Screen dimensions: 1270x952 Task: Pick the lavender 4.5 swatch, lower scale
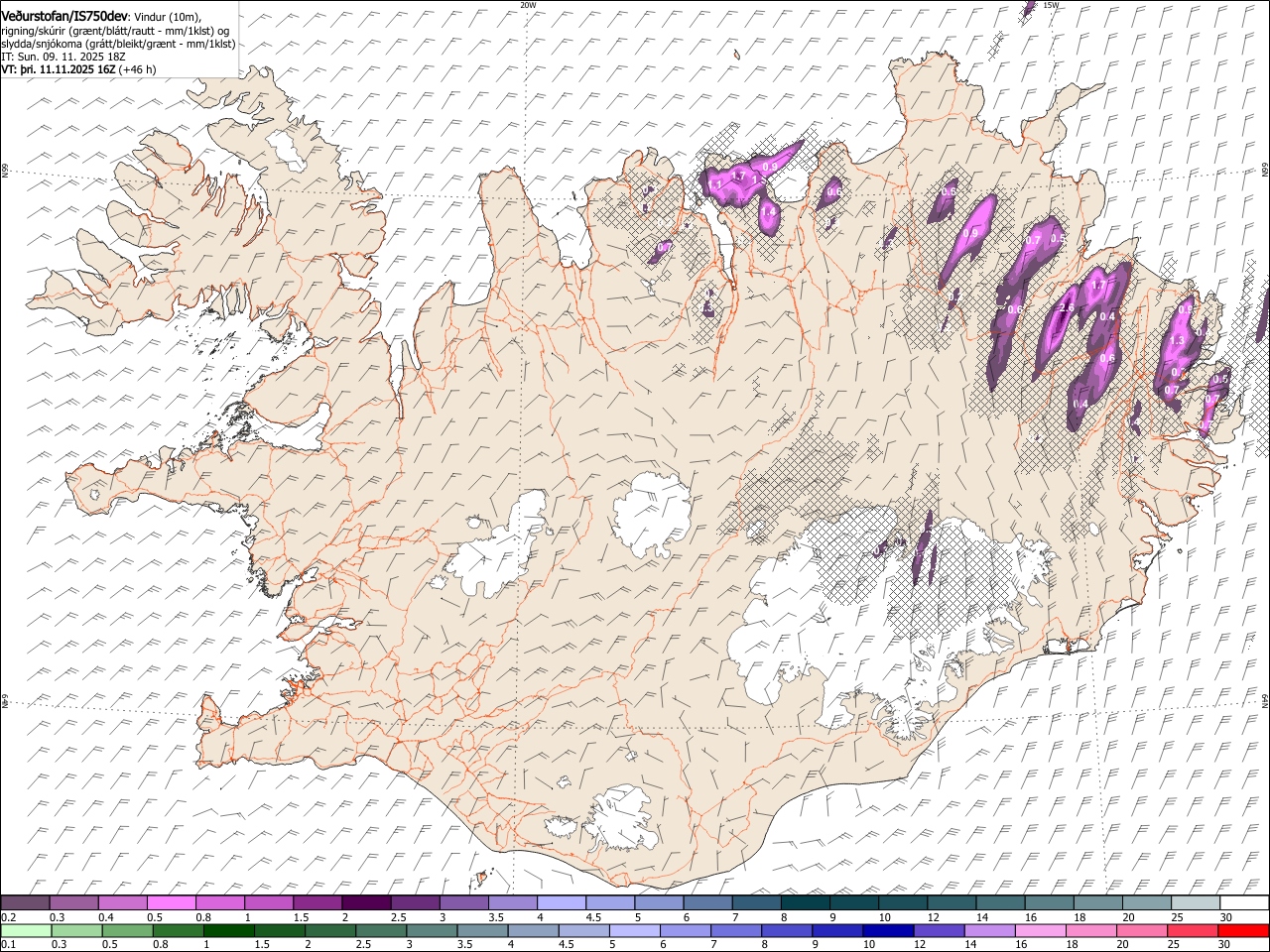coord(584,930)
